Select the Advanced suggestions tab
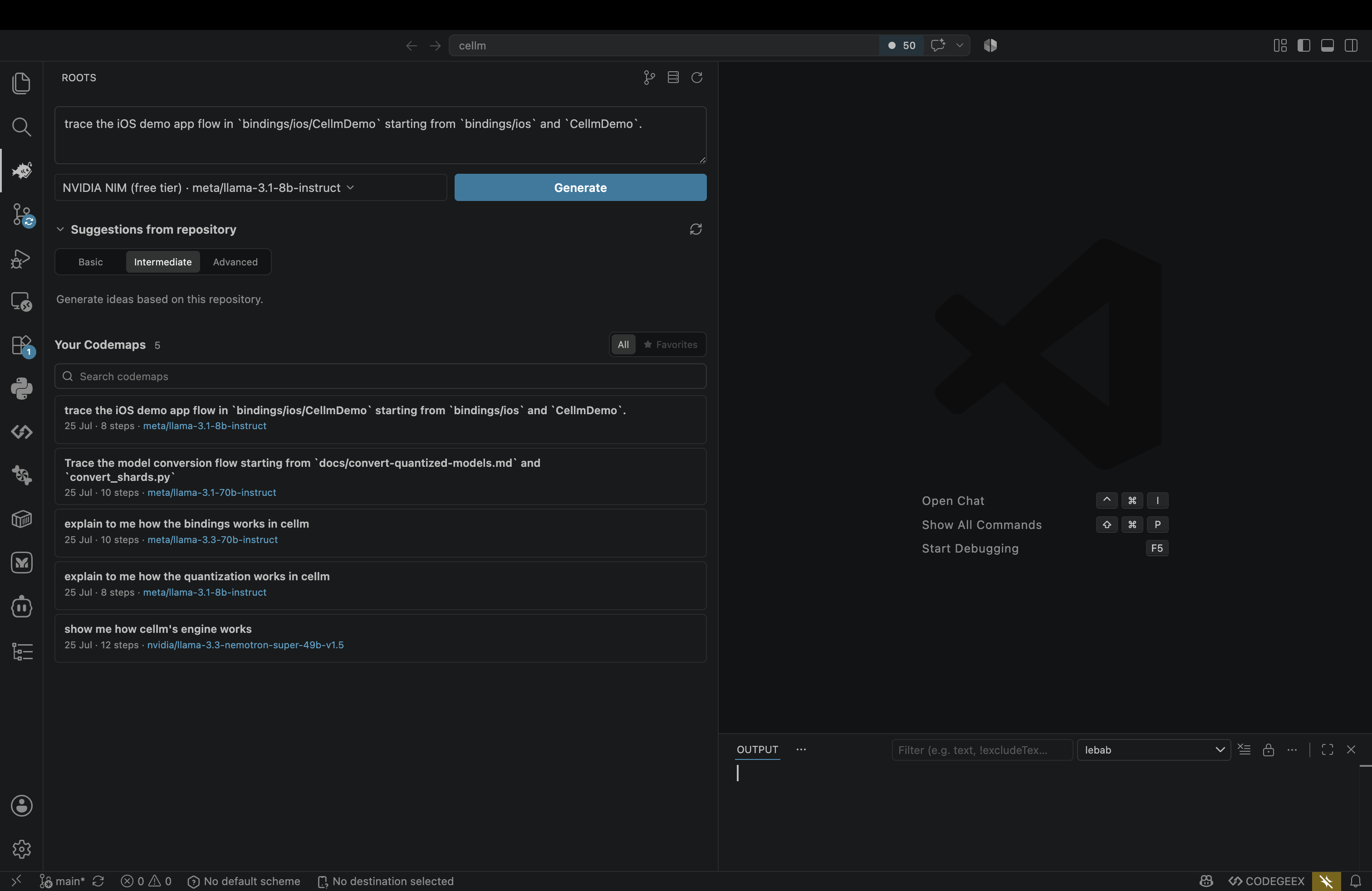This screenshot has height=891, width=1372. click(235, 262)
